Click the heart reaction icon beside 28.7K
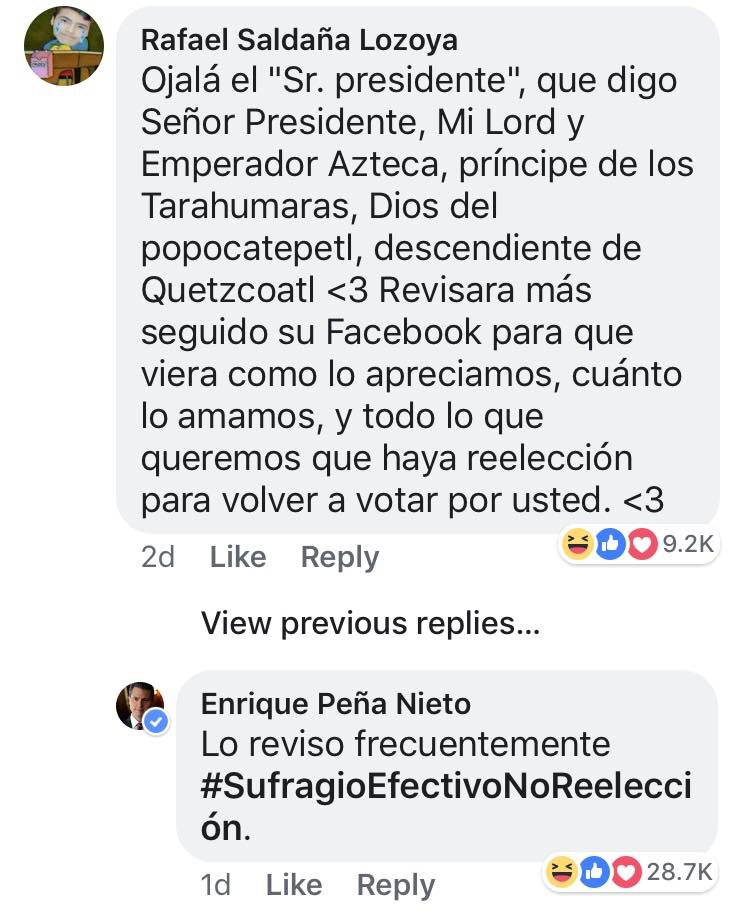The width and height of the screenshot is (749, 918). pos(625,871)
